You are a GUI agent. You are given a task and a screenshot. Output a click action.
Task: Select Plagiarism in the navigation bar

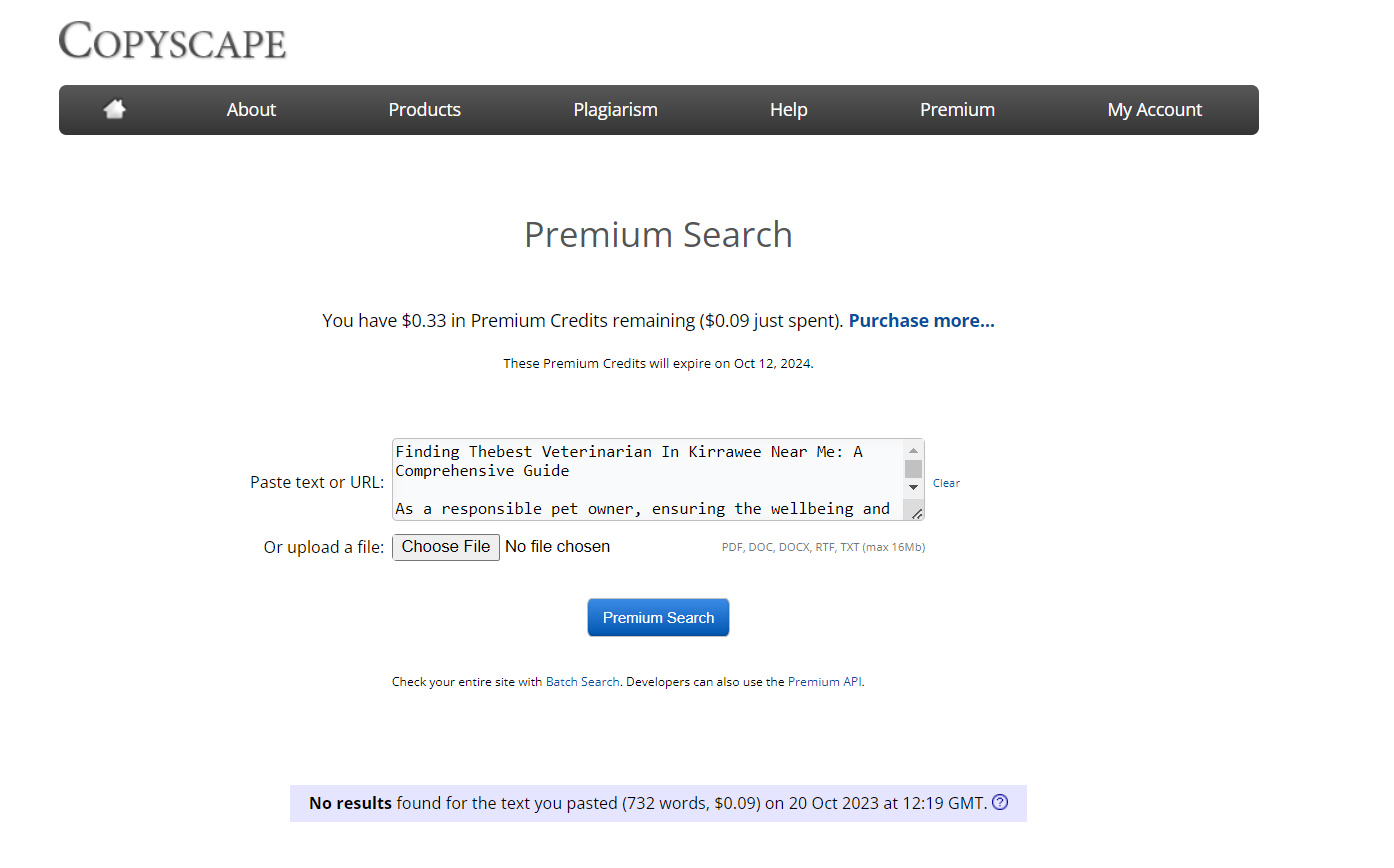pyautogui.click(x=615, y=110)
